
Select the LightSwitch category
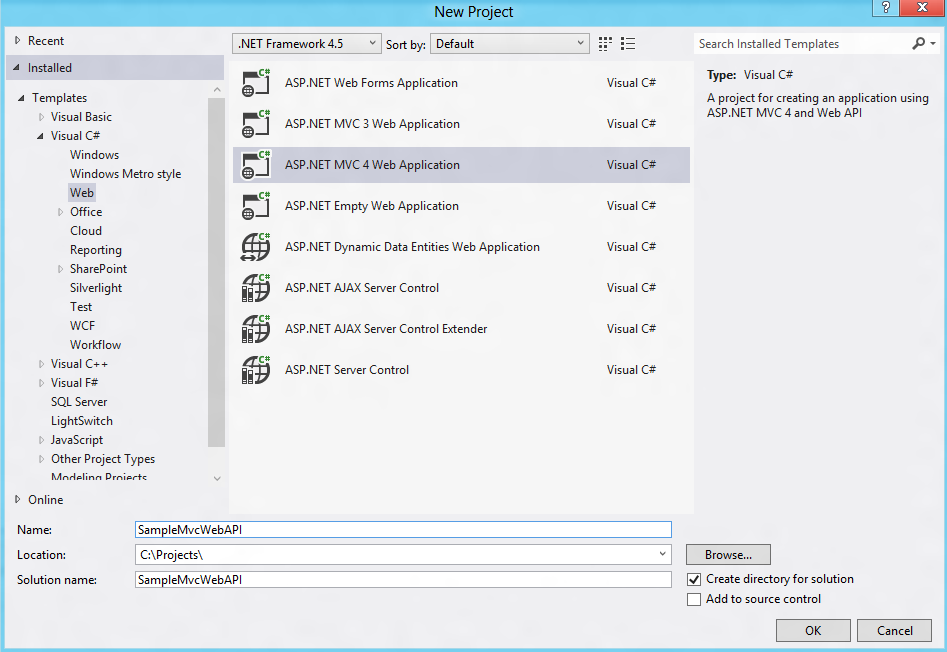[x=82, y=421]
